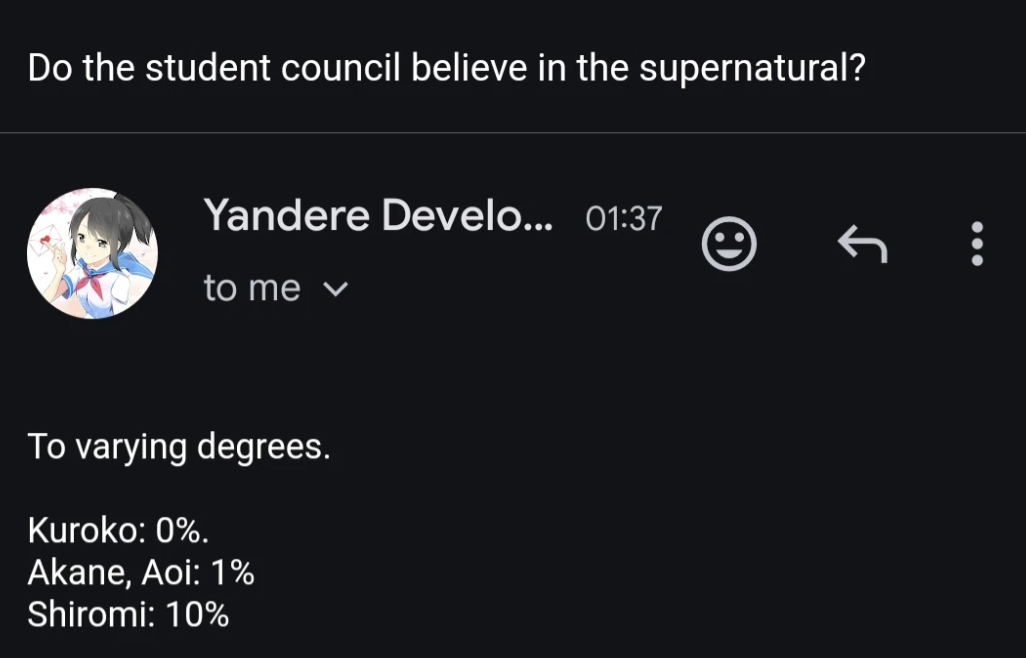The image size is (1026, 658).
Task: Expand recipient details with the chevron arrow
Action: (x=336, y=289)
